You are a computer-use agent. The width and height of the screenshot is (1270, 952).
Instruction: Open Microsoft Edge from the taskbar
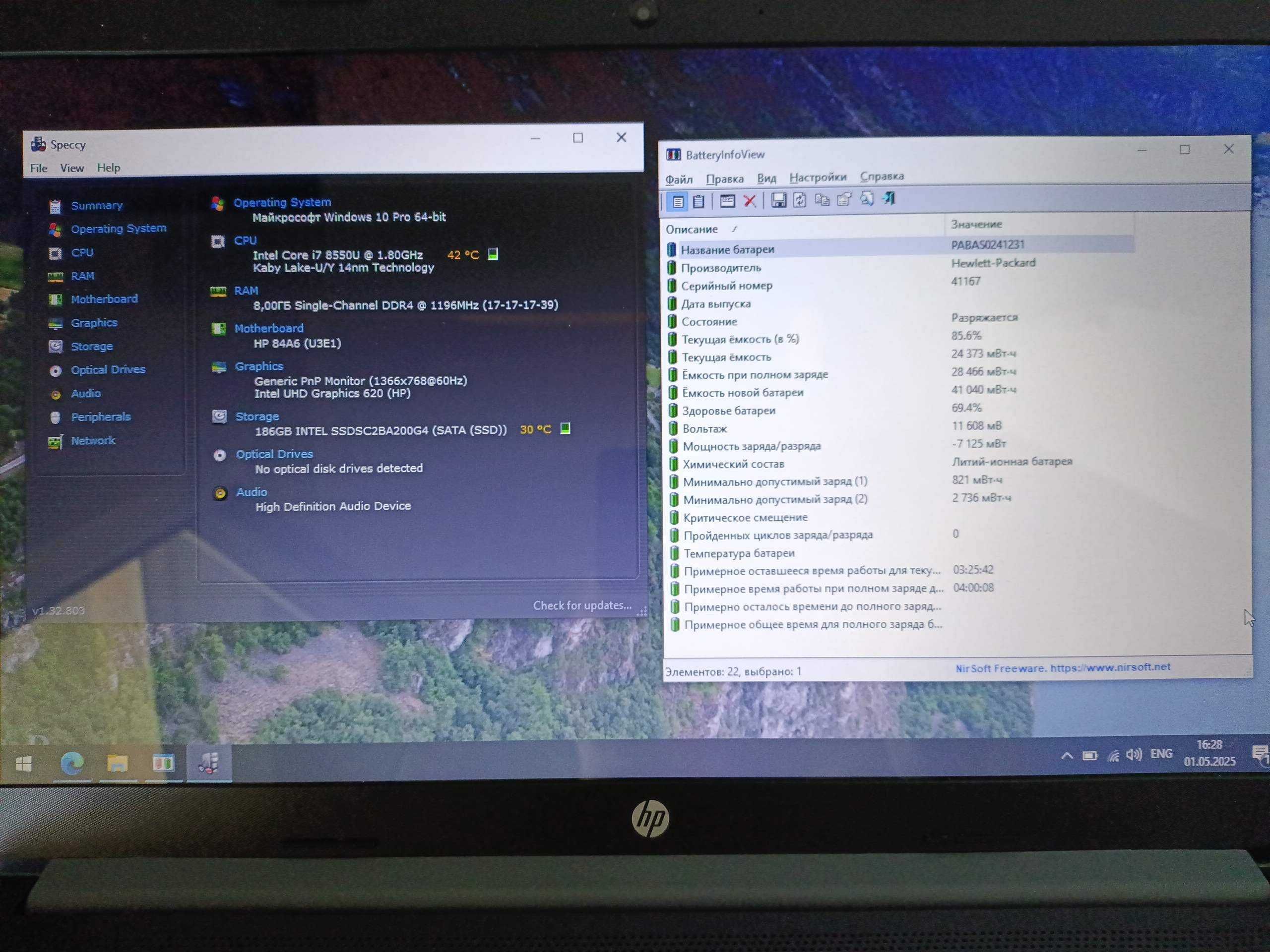(72, 763)
